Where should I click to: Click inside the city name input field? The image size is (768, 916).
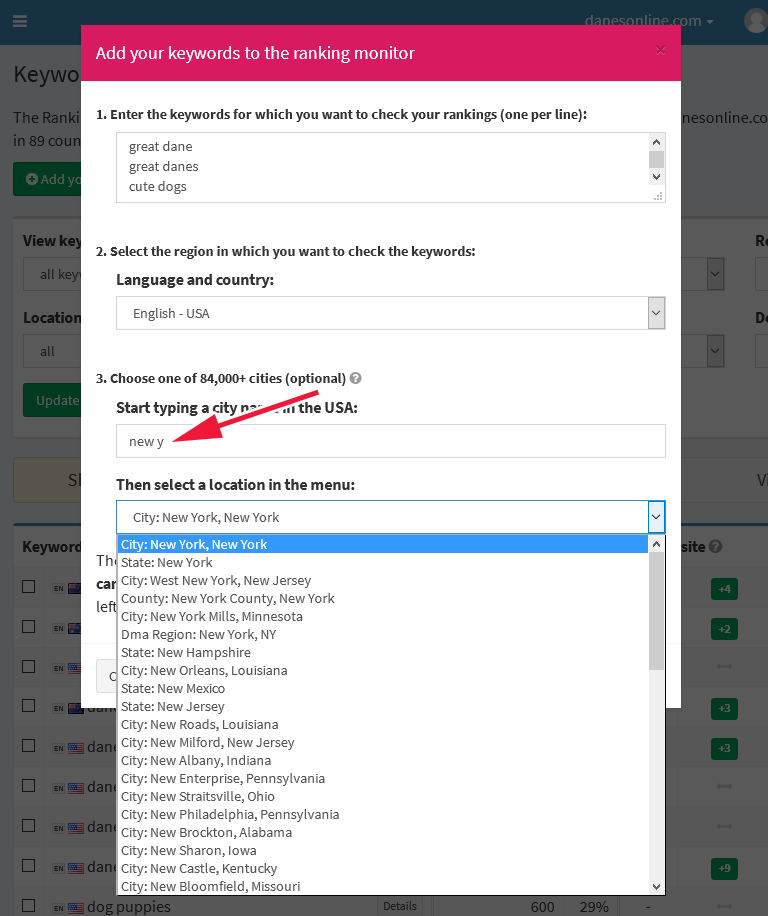click(x=390, y=440)
